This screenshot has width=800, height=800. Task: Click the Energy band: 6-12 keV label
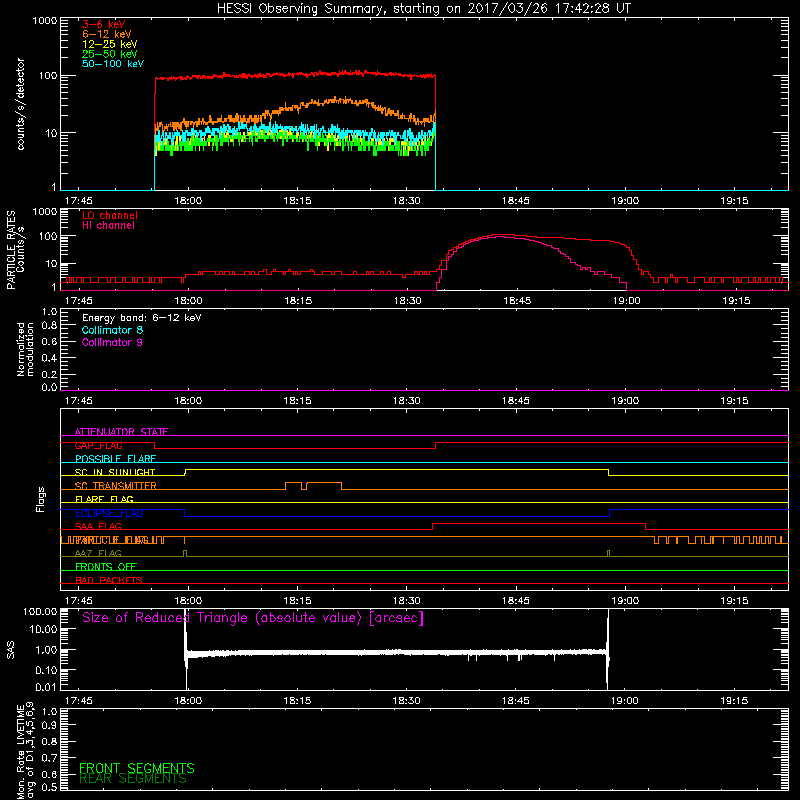[x=142, y=318]
